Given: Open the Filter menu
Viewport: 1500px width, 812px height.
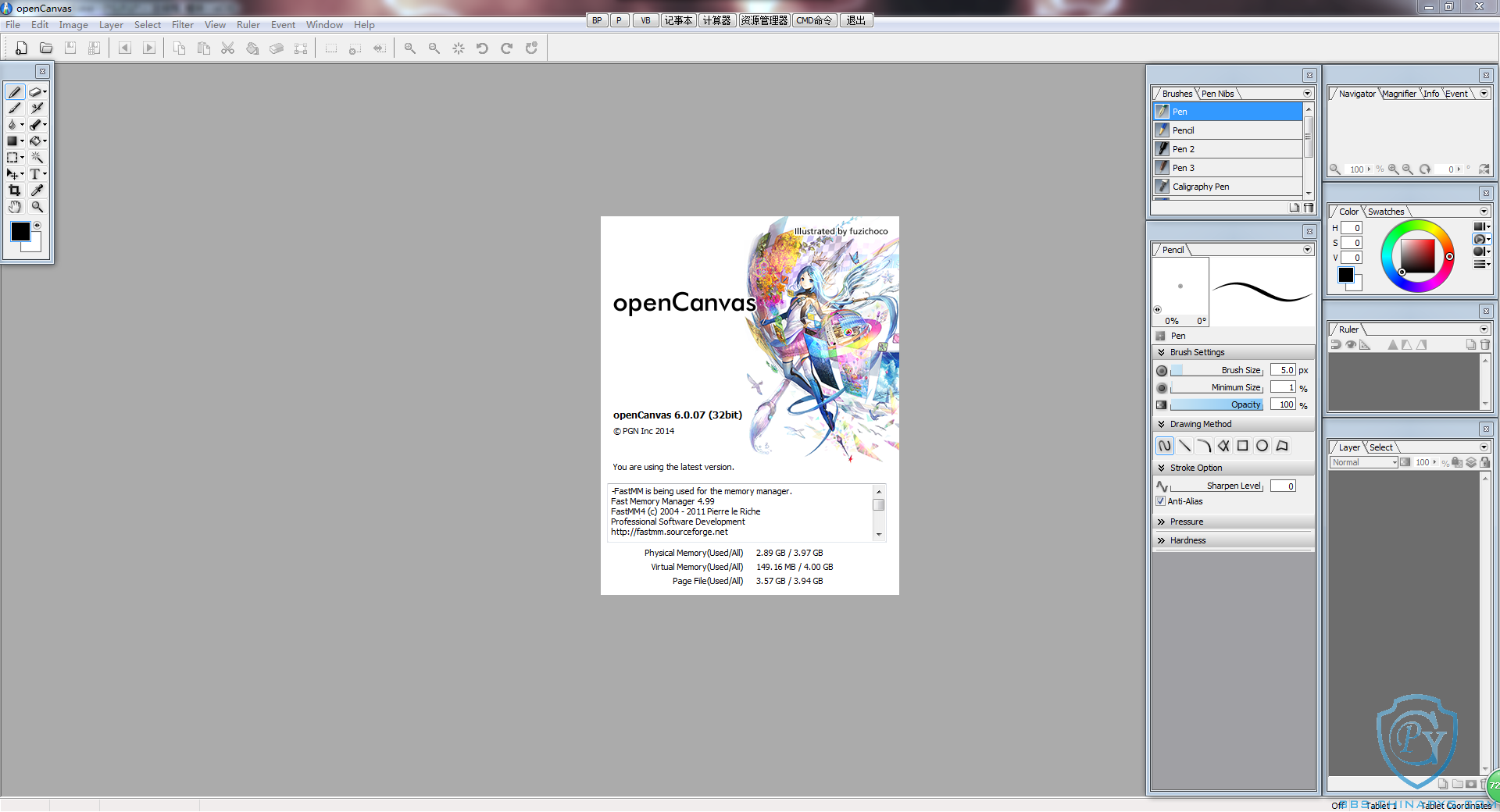Looking at the screenshot, I should (x=183, y=25).
